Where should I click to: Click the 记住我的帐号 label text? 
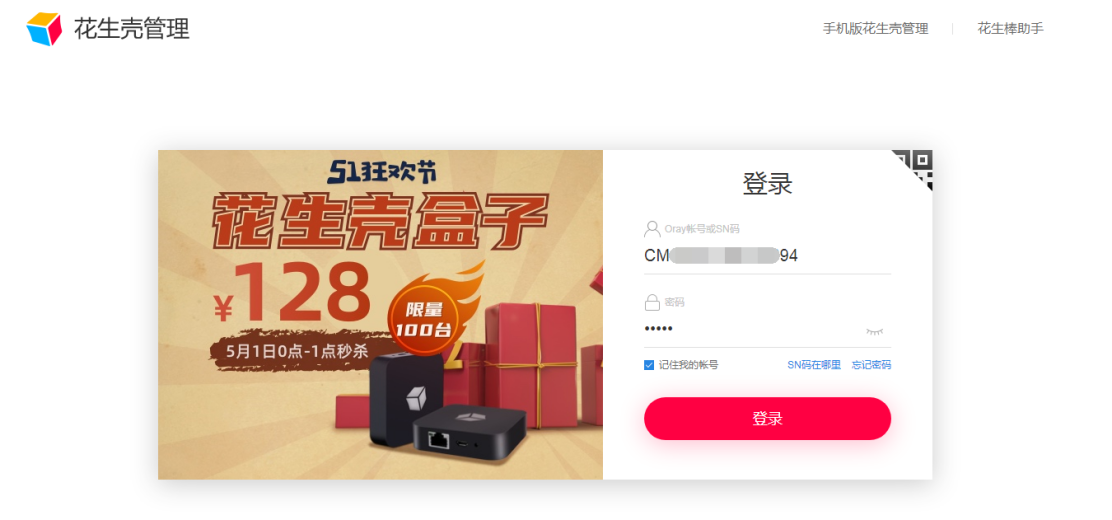point(688,365)
